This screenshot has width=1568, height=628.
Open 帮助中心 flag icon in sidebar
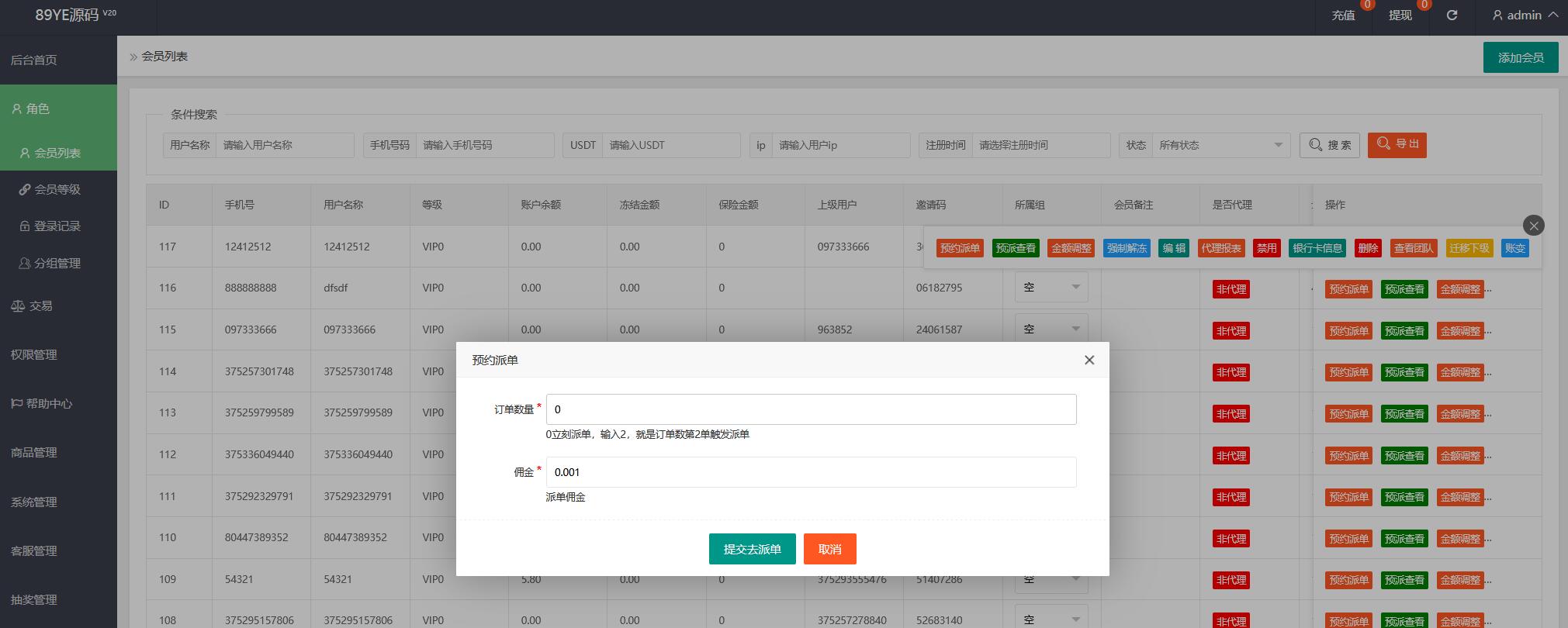(16, 403)
